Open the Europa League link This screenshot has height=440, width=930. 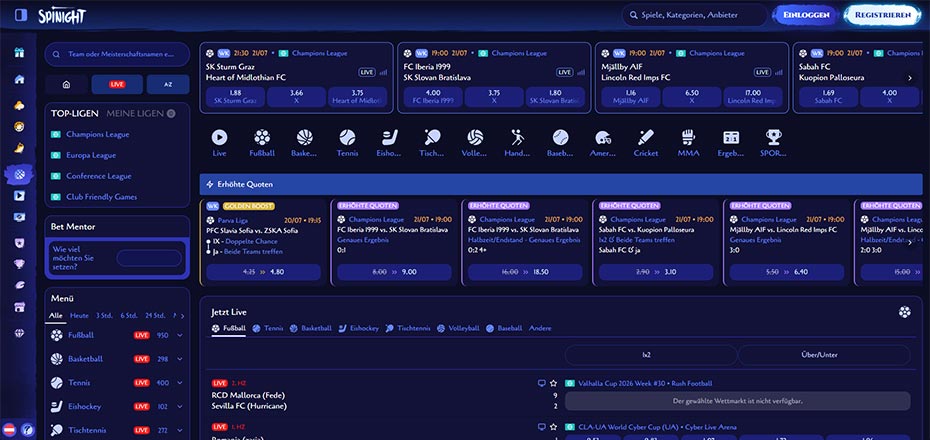(91, 155)
